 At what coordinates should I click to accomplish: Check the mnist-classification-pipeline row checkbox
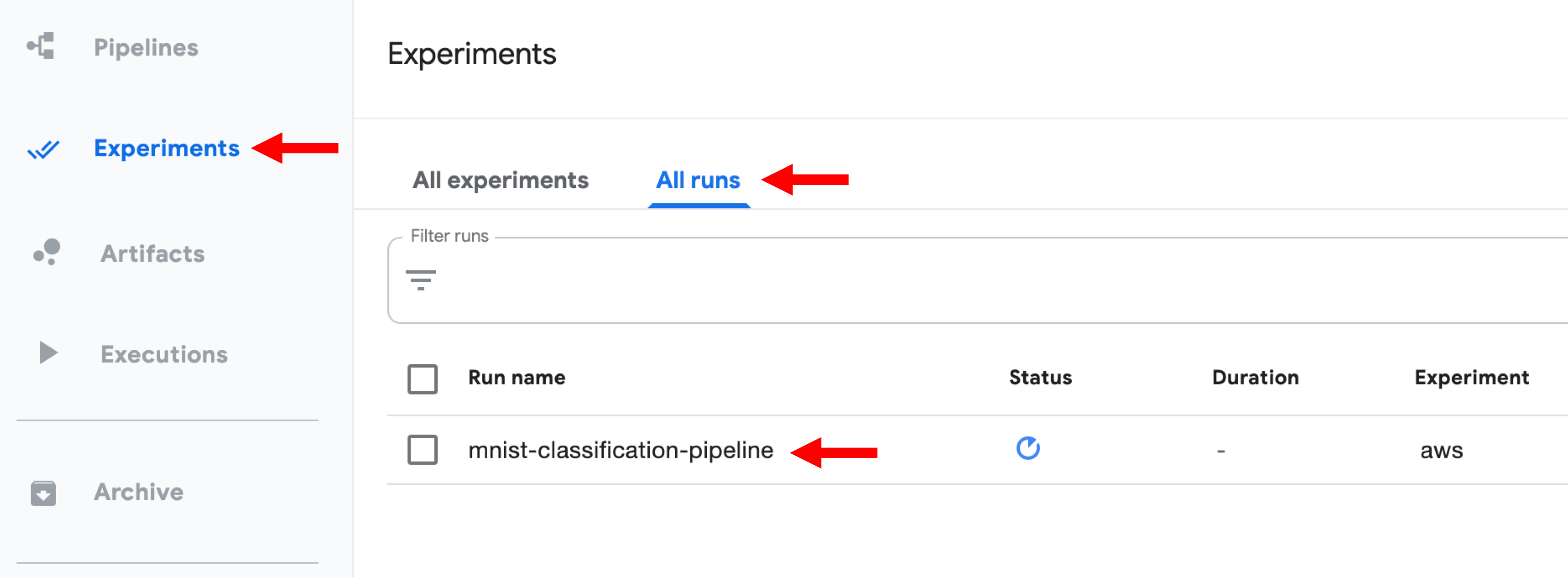click(422, 450)
